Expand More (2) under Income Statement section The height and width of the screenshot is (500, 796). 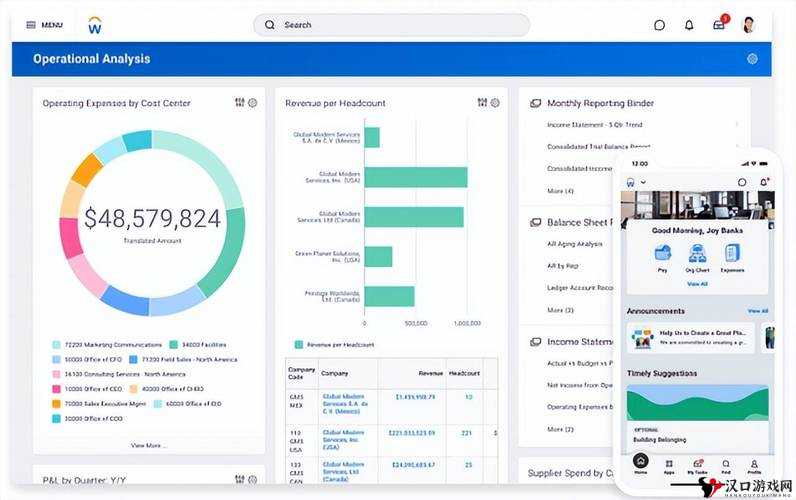point(560,429)
